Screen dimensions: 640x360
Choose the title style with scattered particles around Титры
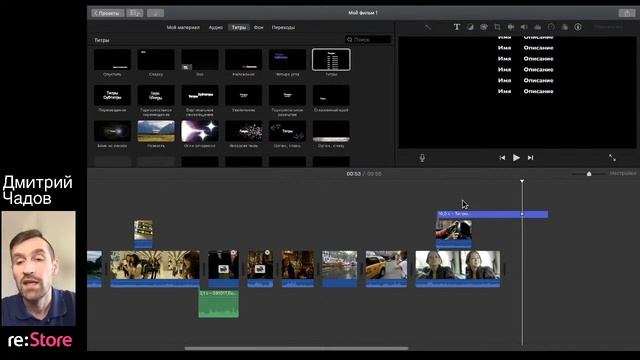[x=287, y=131]
